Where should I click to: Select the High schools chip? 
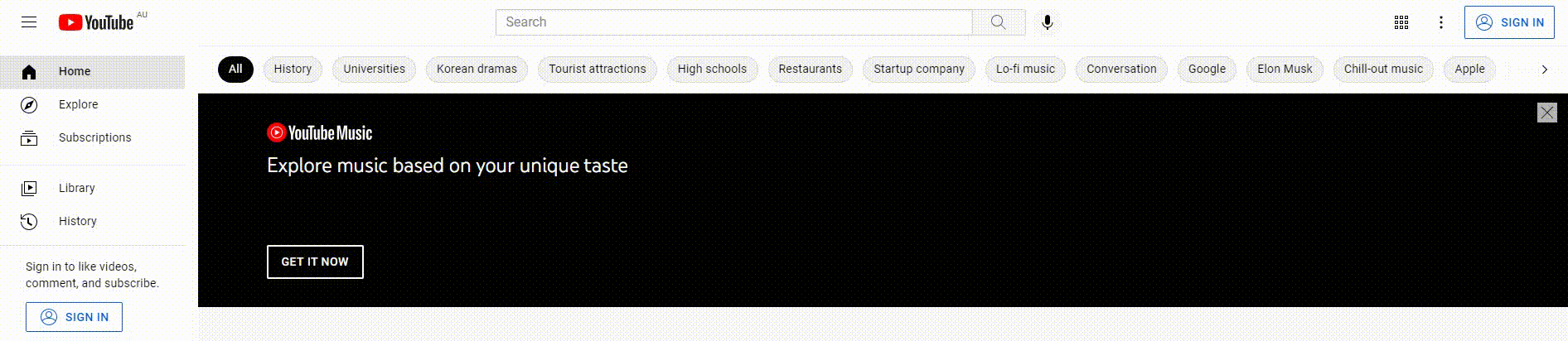pyautogui.click(x=712, y=70)
